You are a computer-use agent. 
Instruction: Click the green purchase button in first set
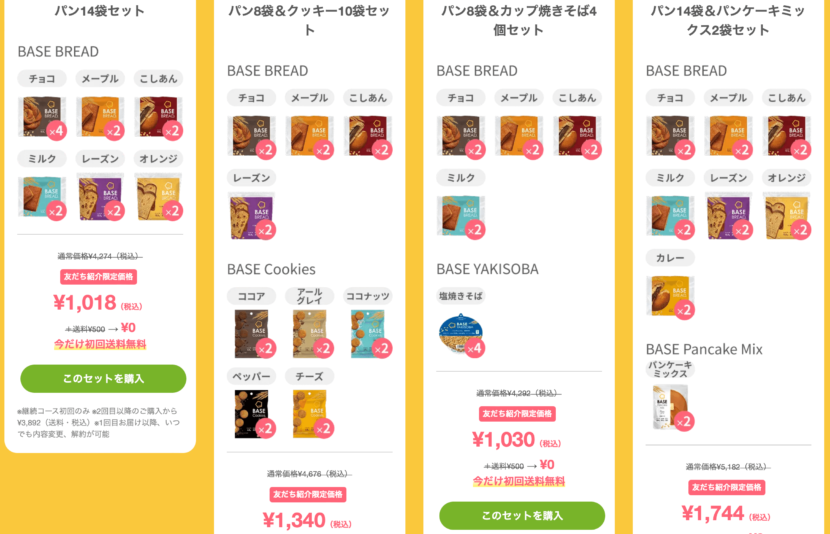(103, 378)
